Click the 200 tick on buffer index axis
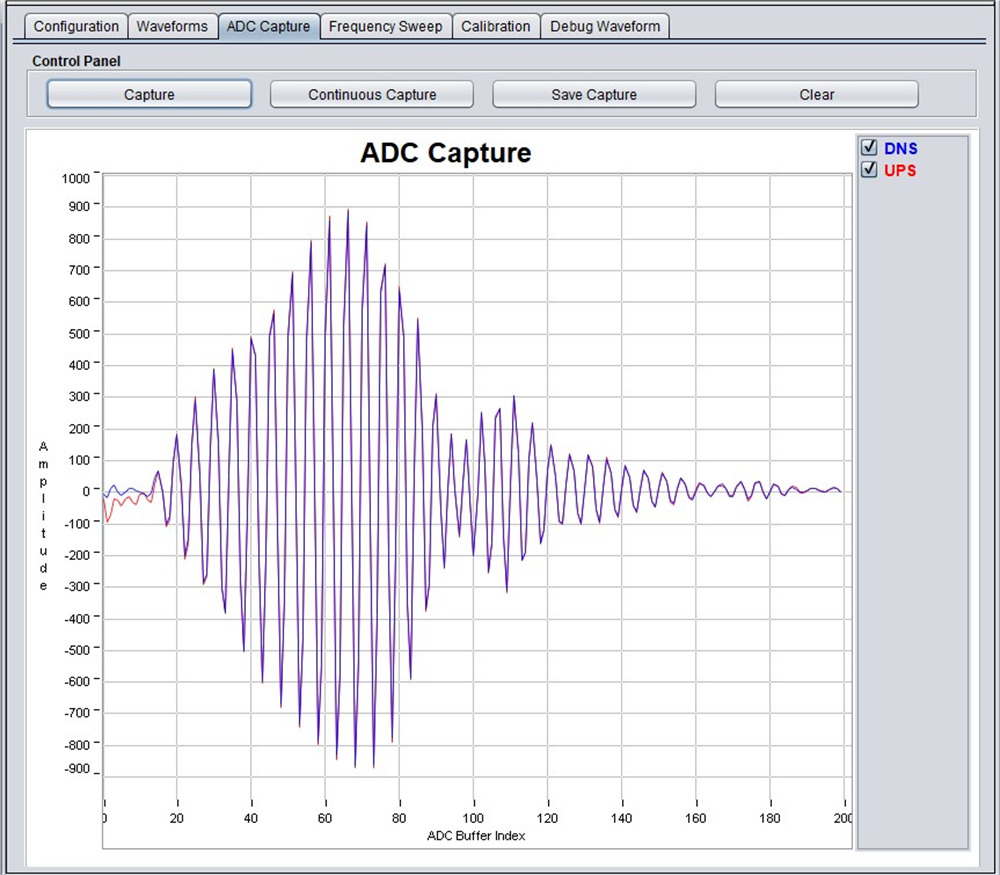Viewport: 1000px width, 875px height. (x=842, y=818)
